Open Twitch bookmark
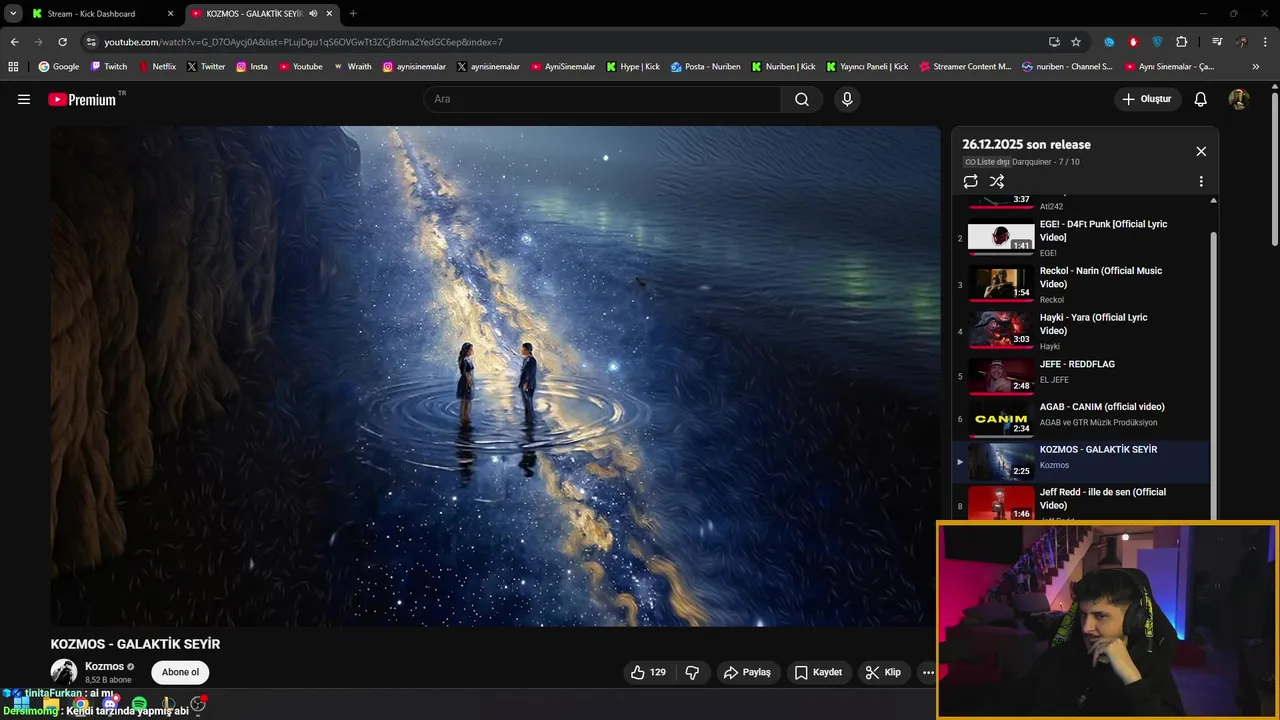 coord(109,67)
